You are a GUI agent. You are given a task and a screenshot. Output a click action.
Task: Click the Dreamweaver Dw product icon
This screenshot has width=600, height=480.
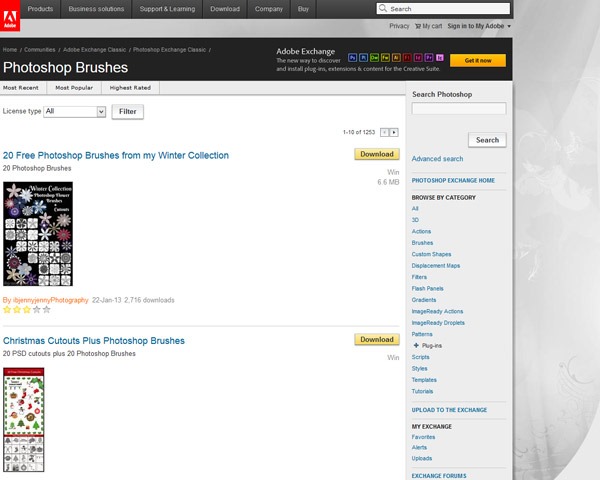(374, 58)
